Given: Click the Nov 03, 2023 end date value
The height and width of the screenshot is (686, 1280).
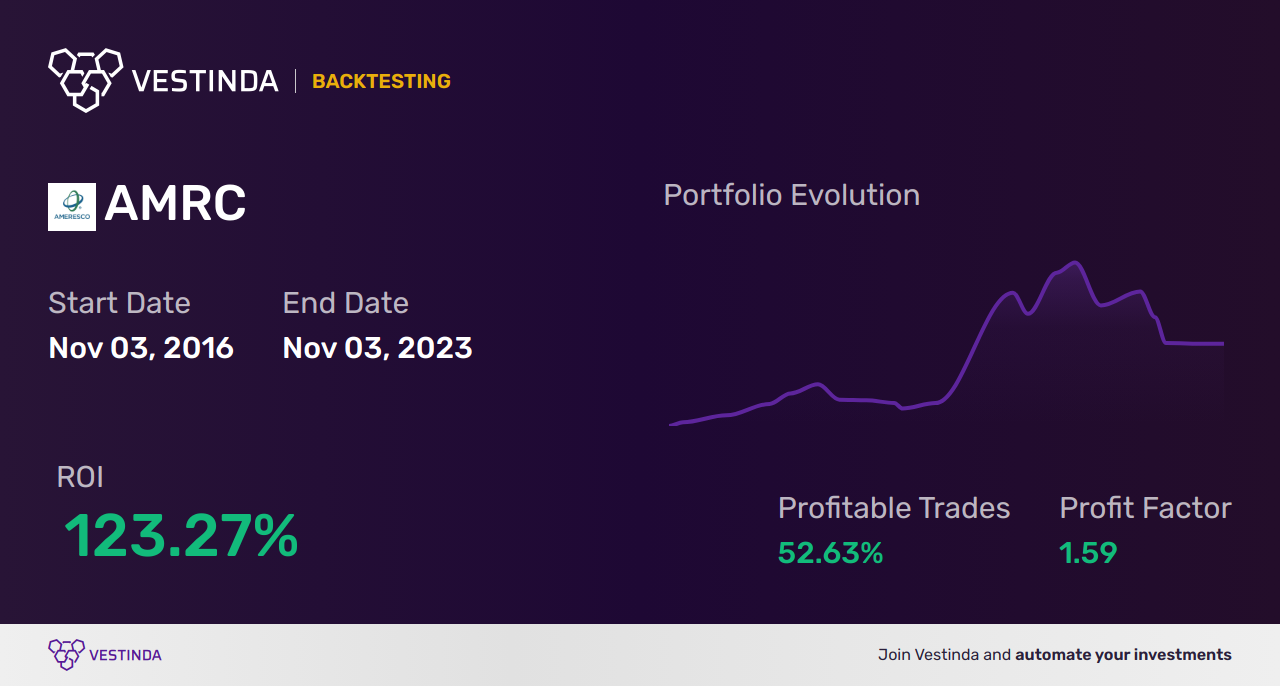Looking at the screenshot, I should 377,348.
